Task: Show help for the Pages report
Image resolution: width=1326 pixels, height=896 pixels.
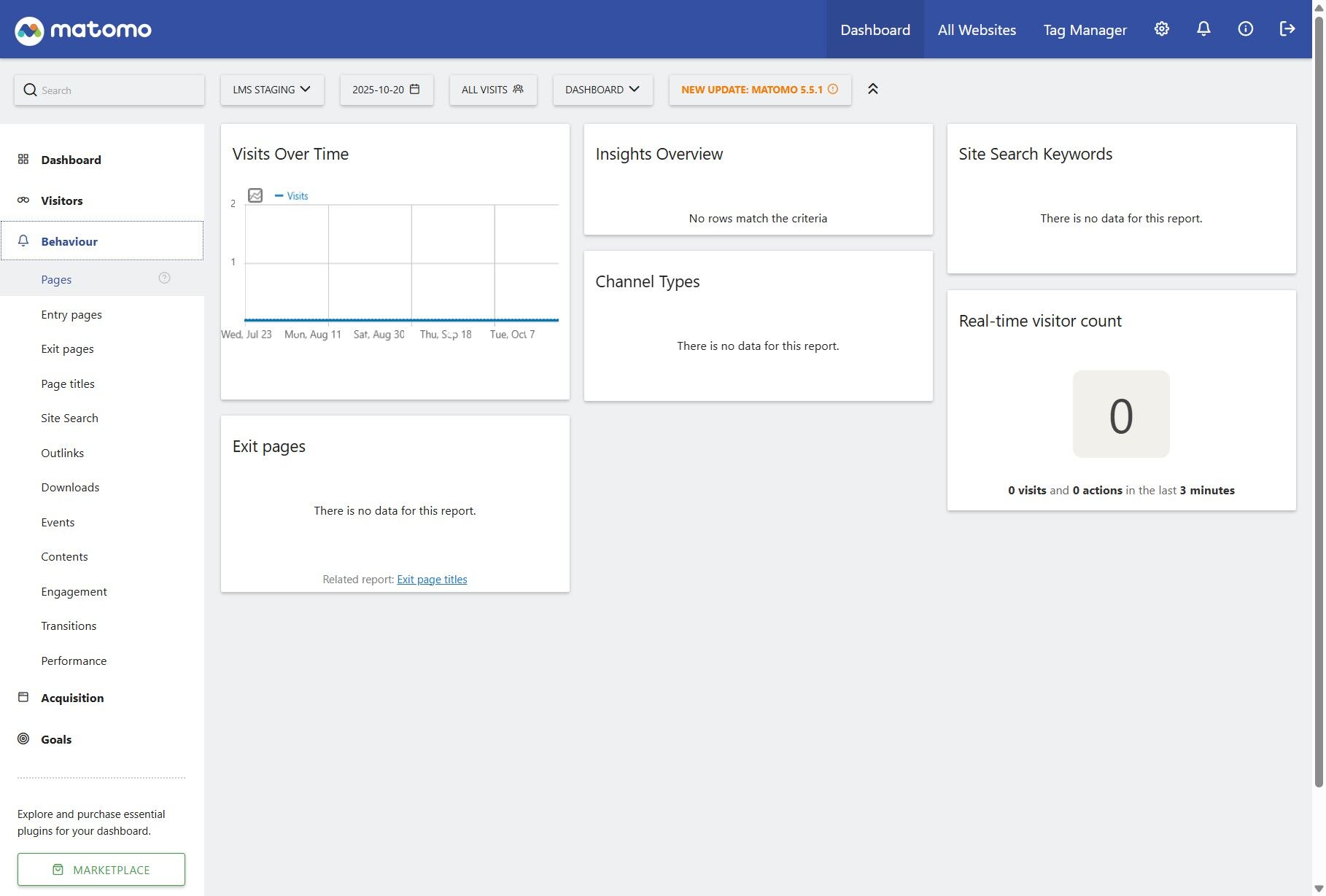Action: pyautogui.click(x=164, y=278)
